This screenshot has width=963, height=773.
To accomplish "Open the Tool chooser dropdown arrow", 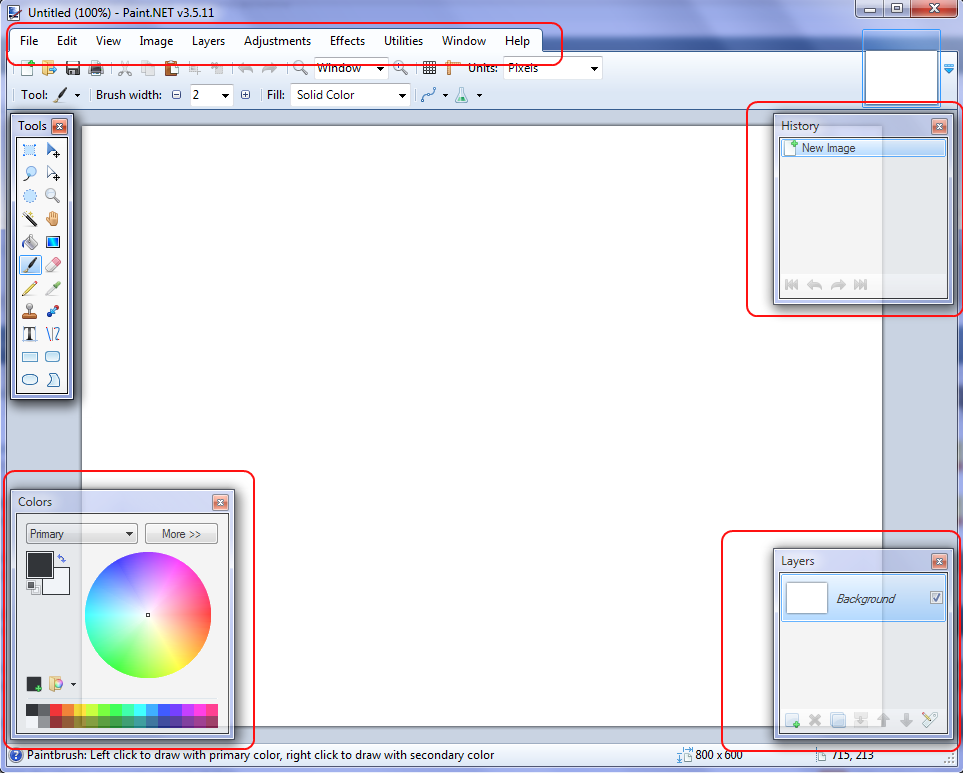I will click(77, 95).
